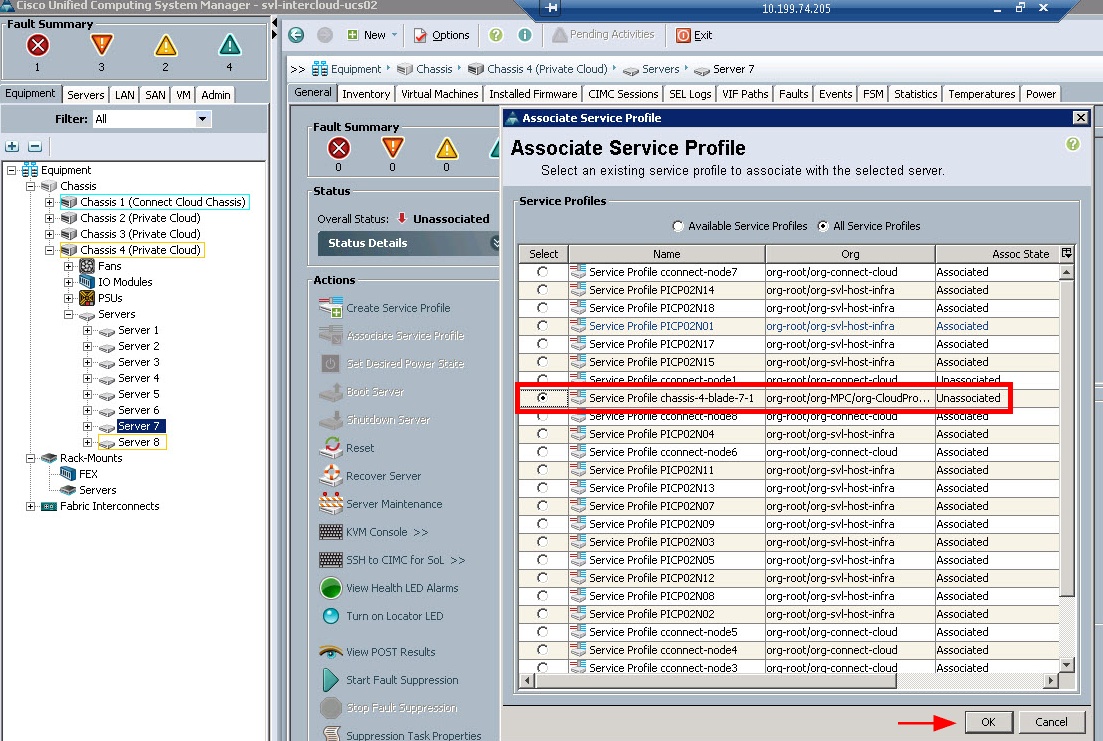Click the Recover Server lifebuoy icon

(x=331, y=475)
